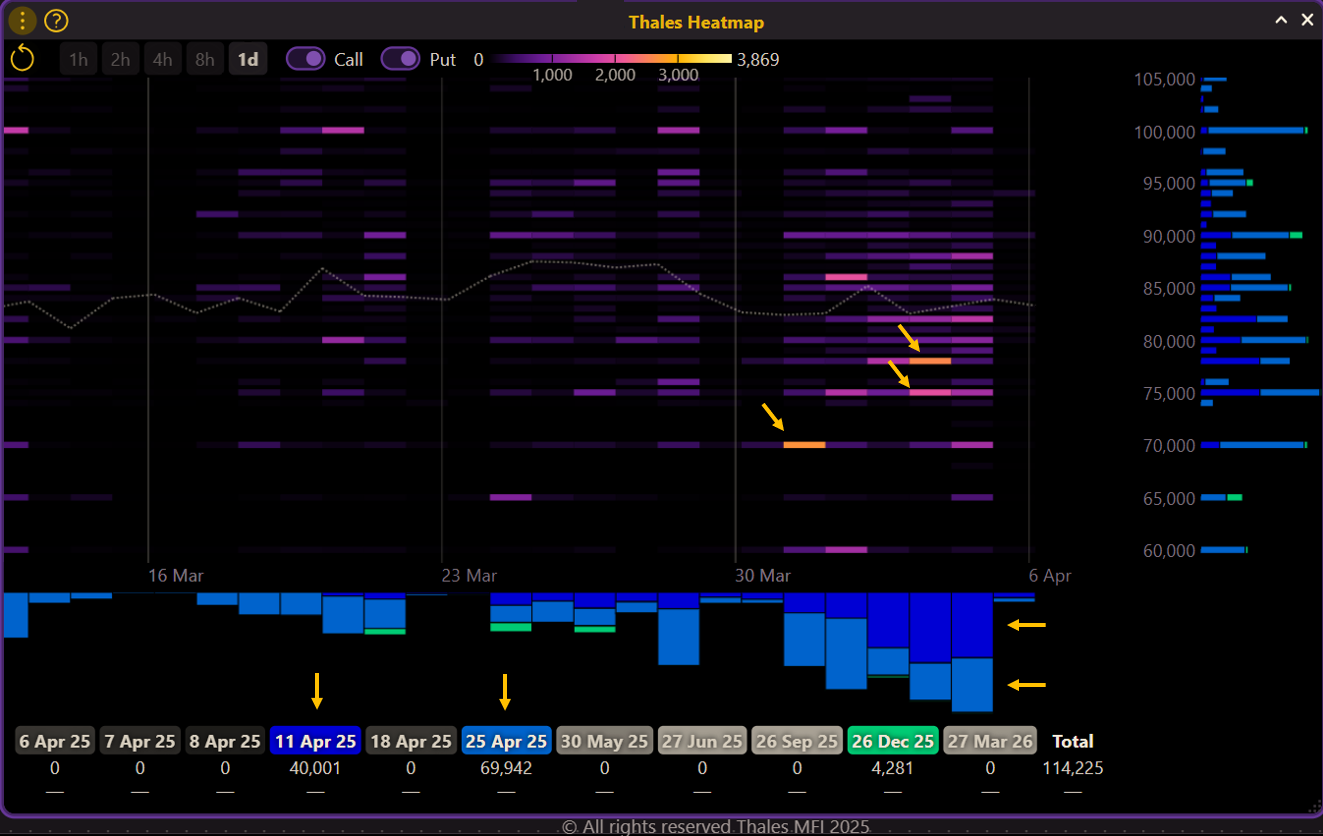This screenshot has height=836, width=1323.
Task: Select the 11 Apr 25 expiry
Action: tap(315, 741)
